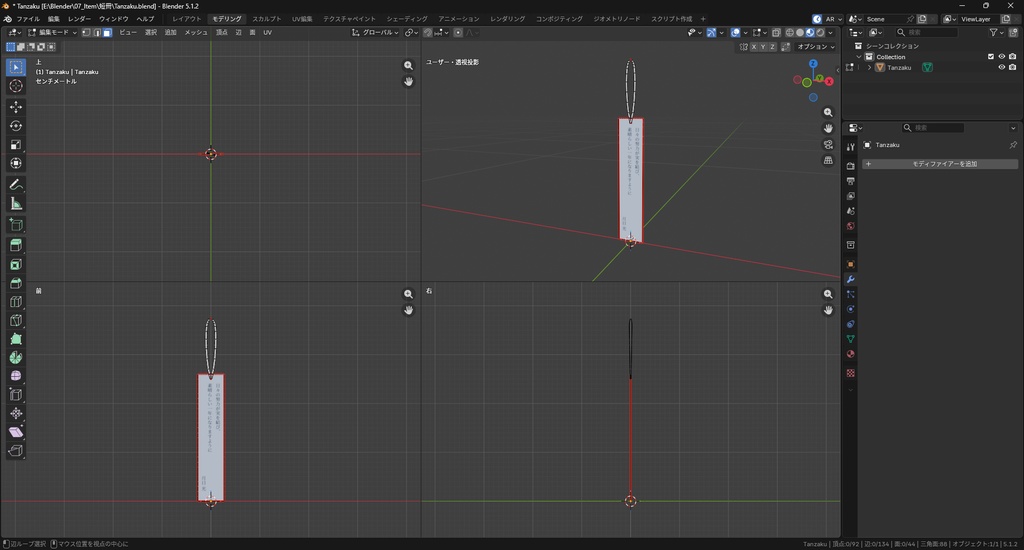Toggle camera view in perspective viewport
Image resolution: width=1024 pixels, height=550 pixels.
pyautogui.click(x=828, y=144)
